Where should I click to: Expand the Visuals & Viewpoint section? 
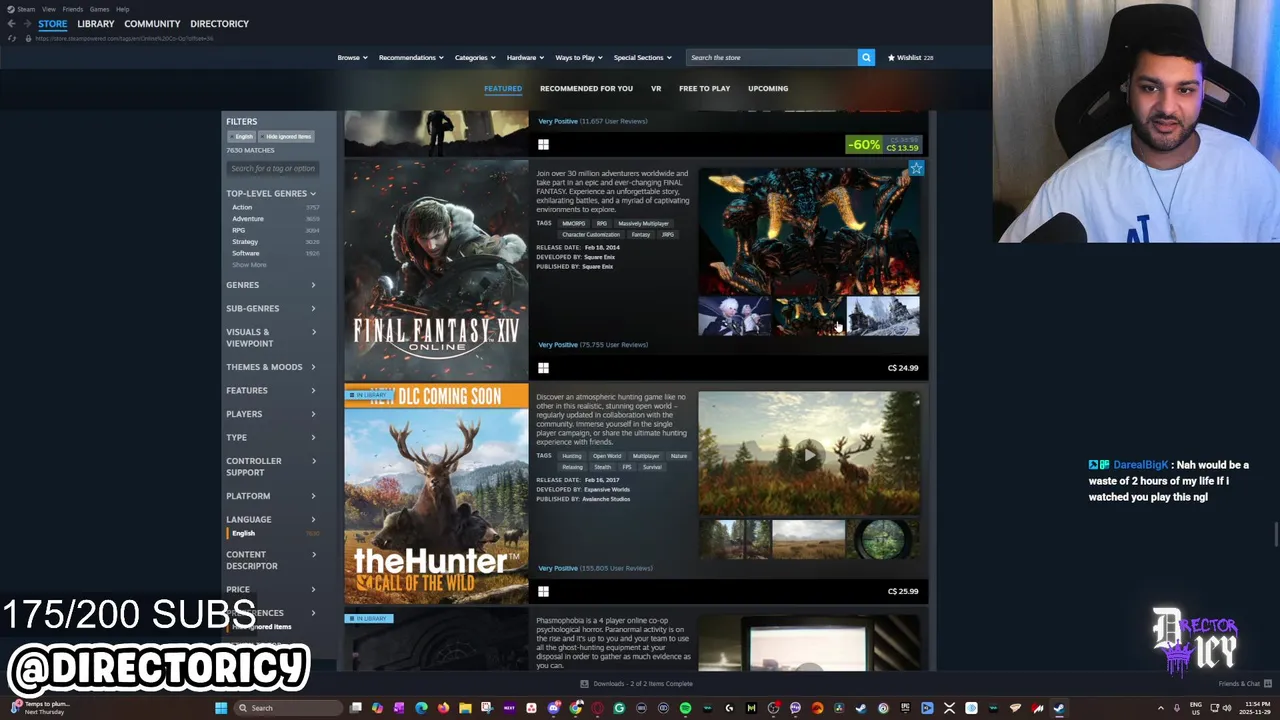point(271,338)
